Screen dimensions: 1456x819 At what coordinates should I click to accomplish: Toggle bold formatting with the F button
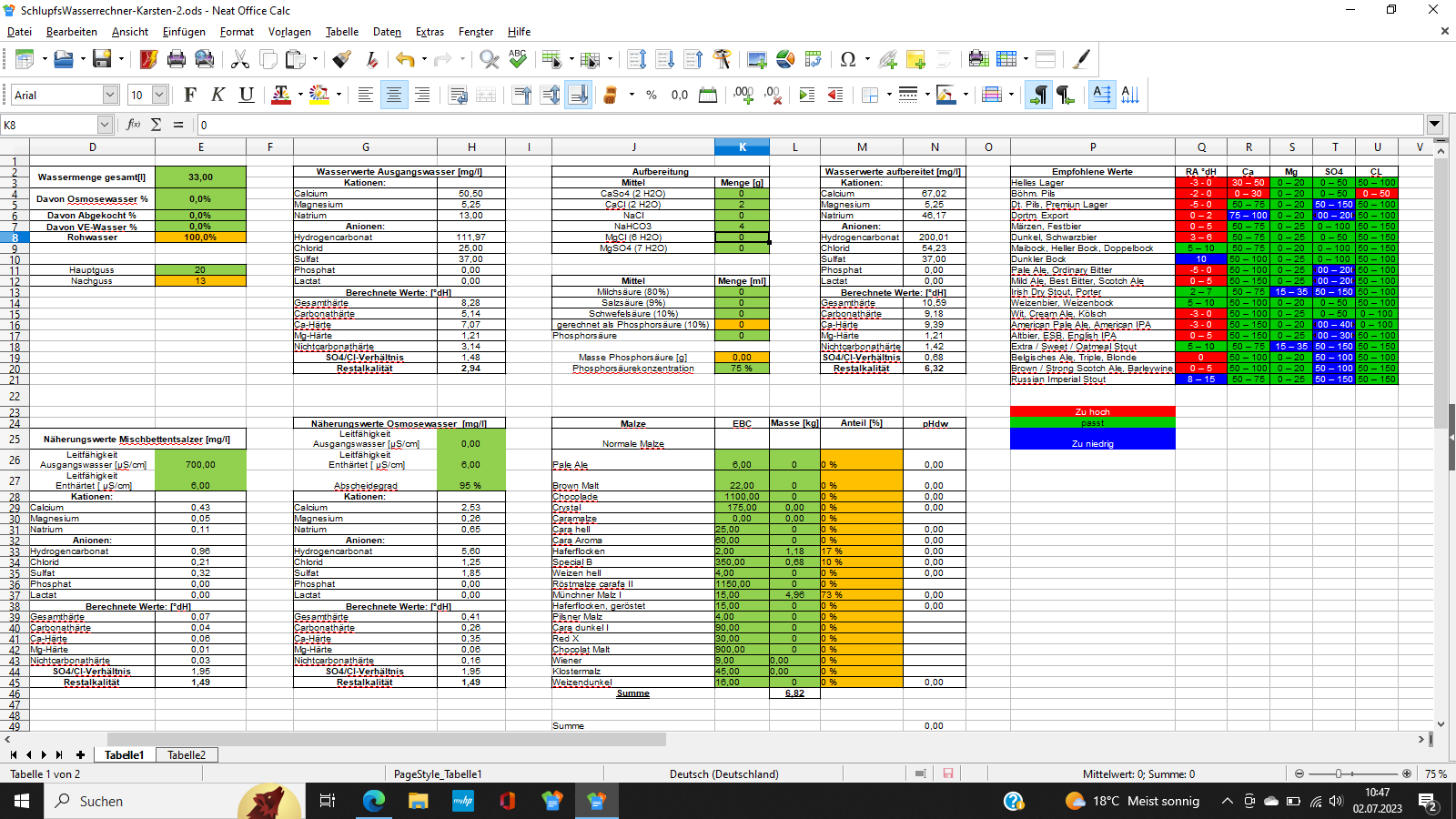click(x=190, y=95)
